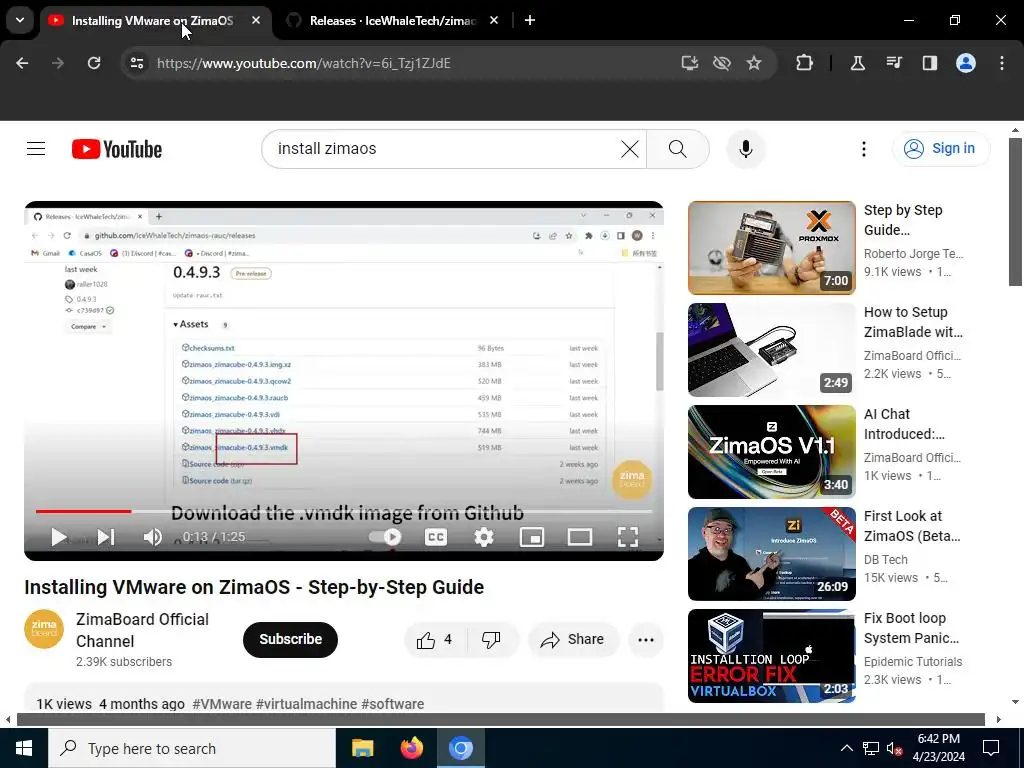Enable miniplayer mode
This screenshot has height=768, width=1024.
(x=532, y=537)
